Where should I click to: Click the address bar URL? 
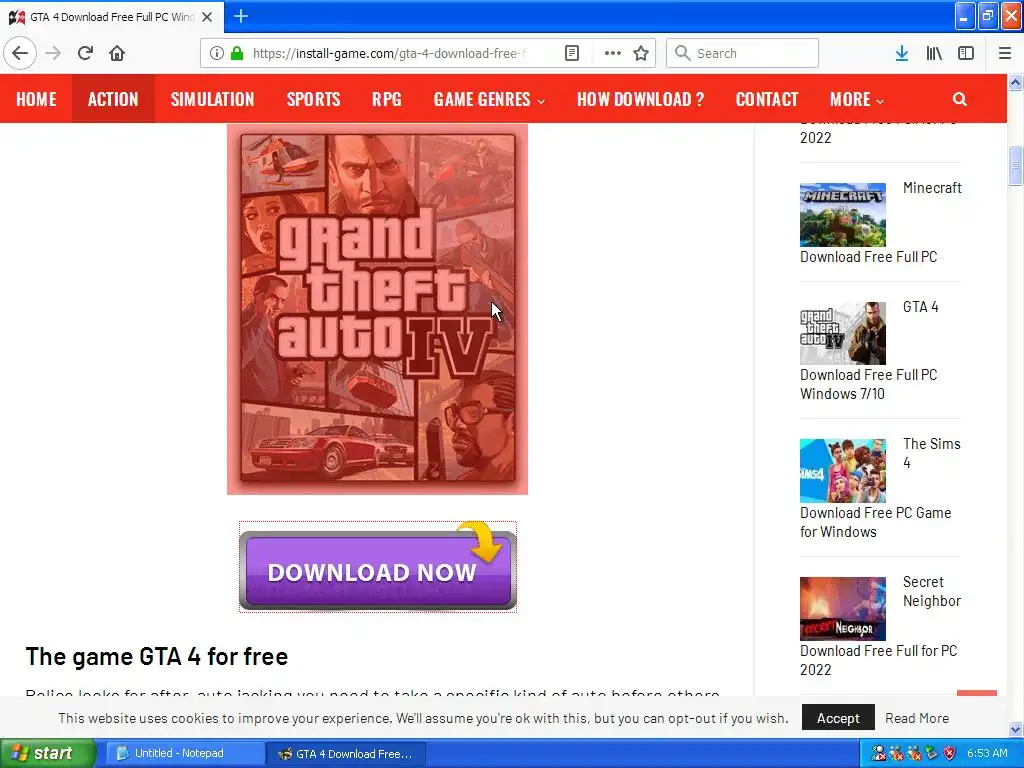click(389, 53)
